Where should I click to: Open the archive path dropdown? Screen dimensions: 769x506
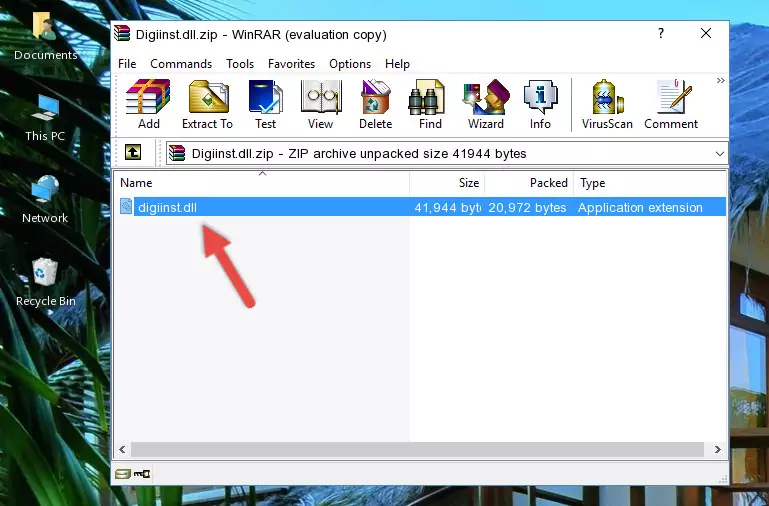click(719, 154)
